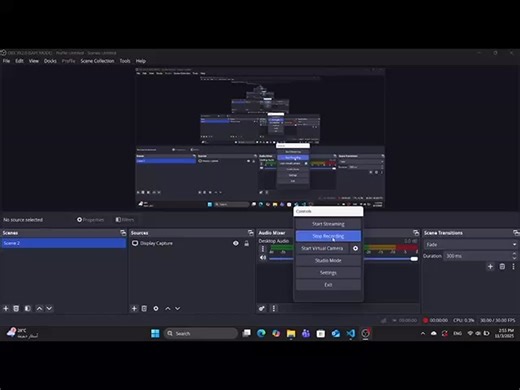
Task: Open the Audio Mixer bottom three-dot menu
Action: (x=274, y=308)
